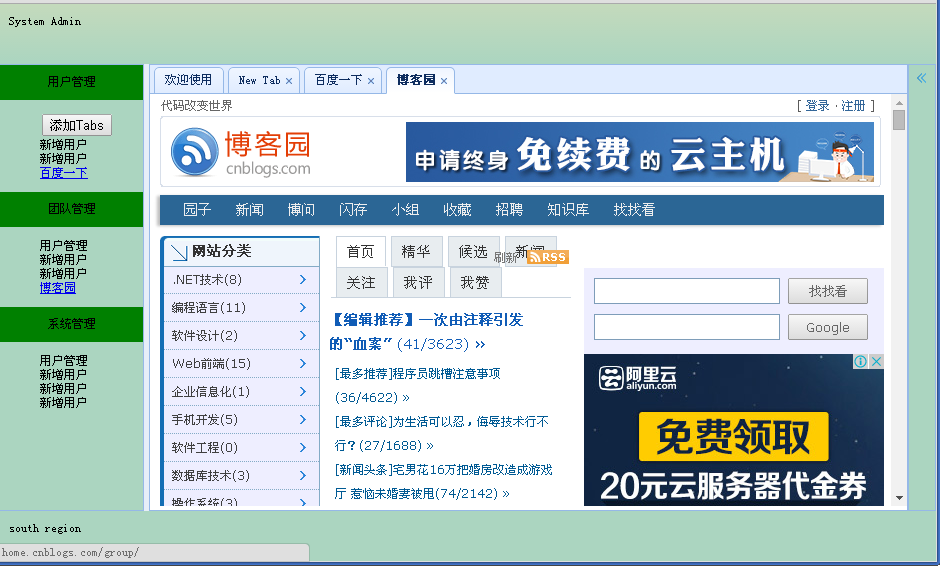This screenshot has width=940, height=566.
Task: Click the 博客园 cnblogs logo
Action: 240,152
